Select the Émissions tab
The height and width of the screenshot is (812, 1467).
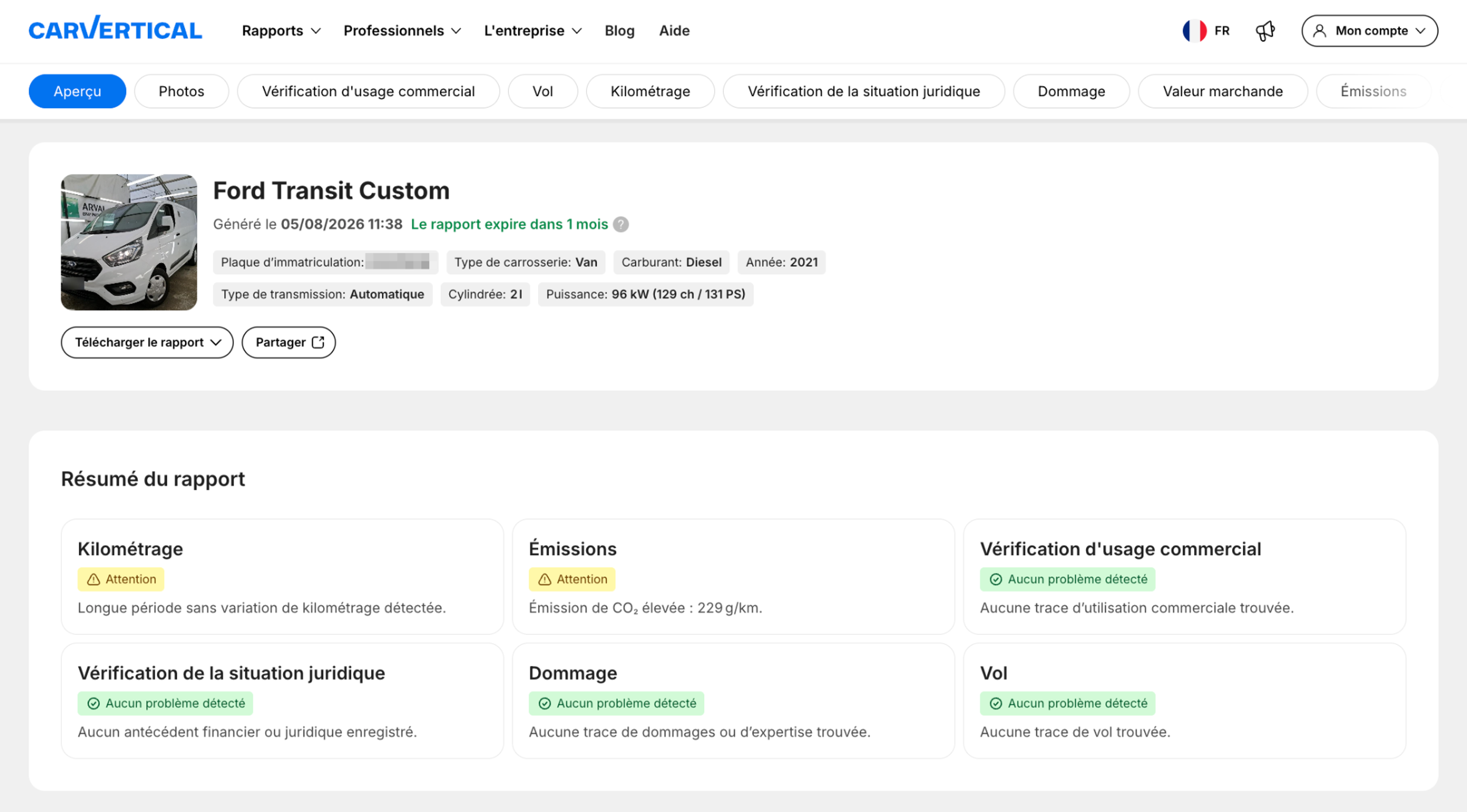(1373, 91)
